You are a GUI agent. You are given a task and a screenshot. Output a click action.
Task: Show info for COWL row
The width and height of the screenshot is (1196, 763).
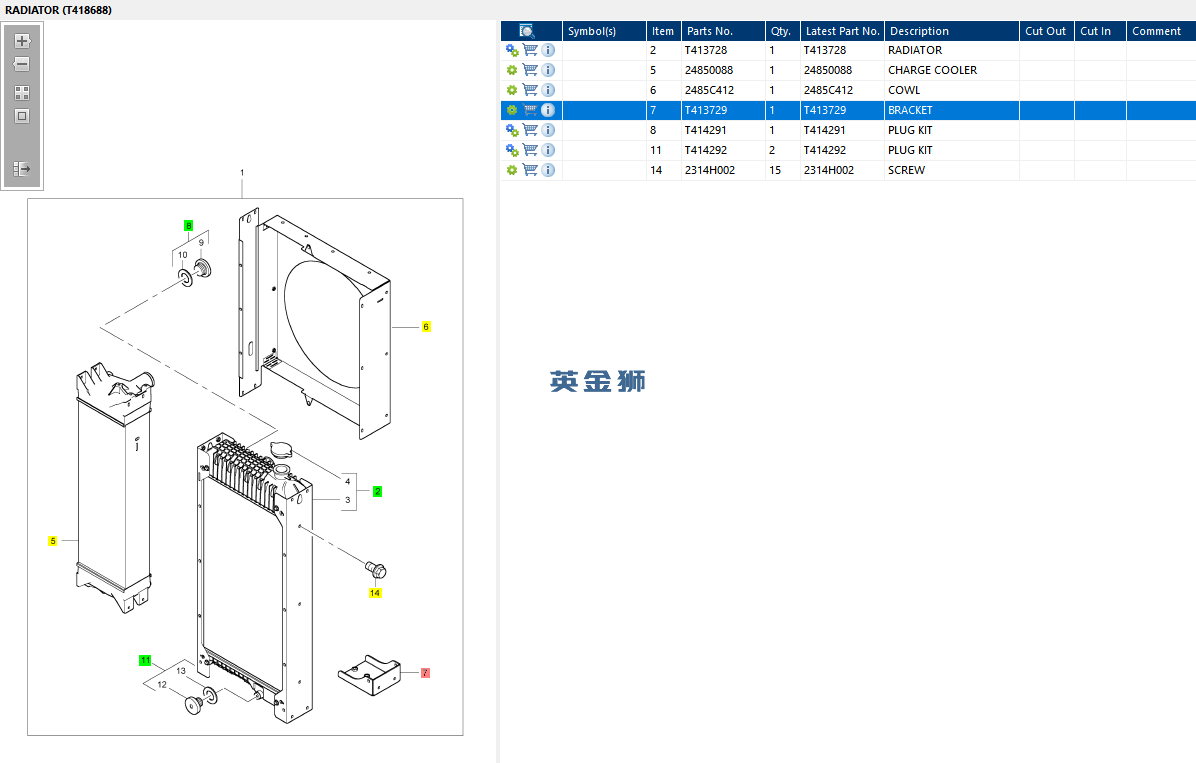coord(548,90)
